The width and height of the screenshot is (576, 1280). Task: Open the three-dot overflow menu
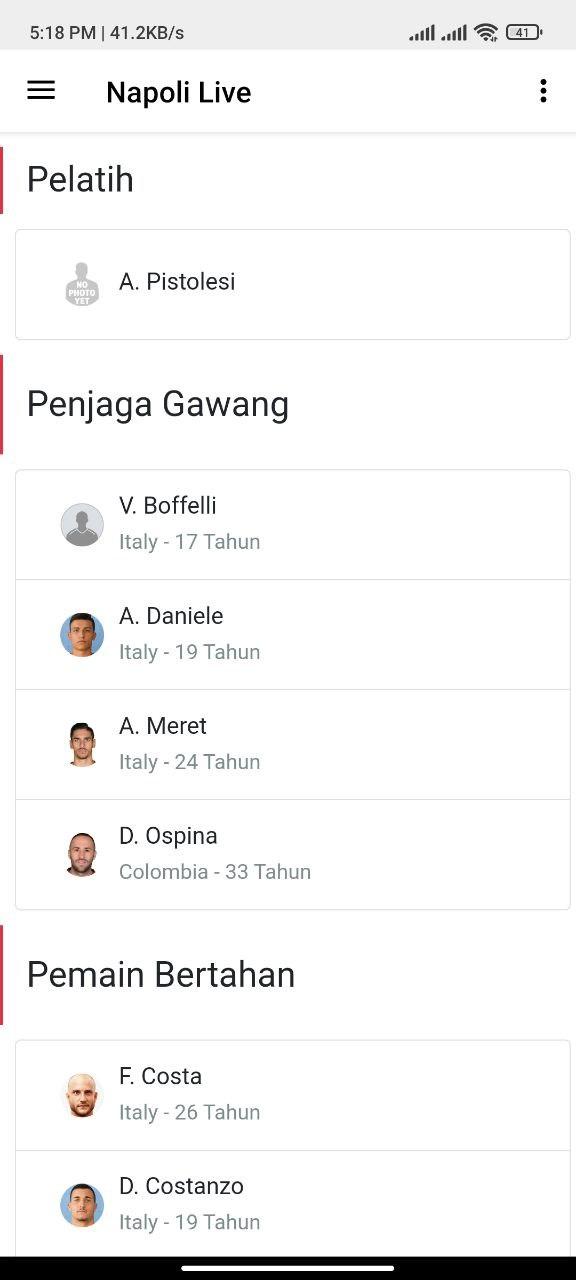click(543, 91)
